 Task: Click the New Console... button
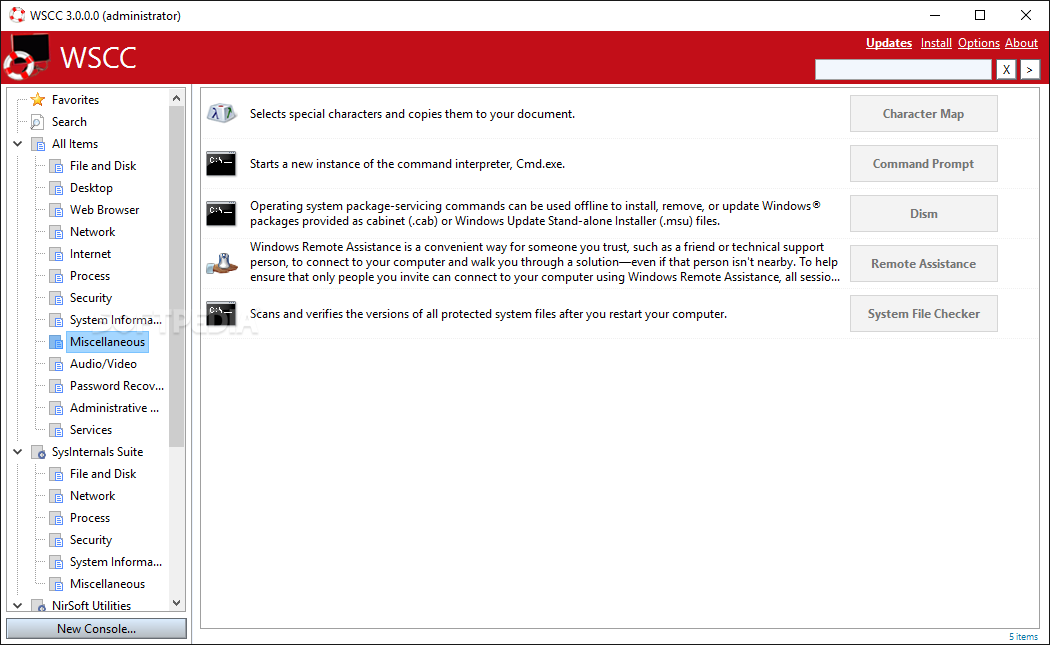96,628
